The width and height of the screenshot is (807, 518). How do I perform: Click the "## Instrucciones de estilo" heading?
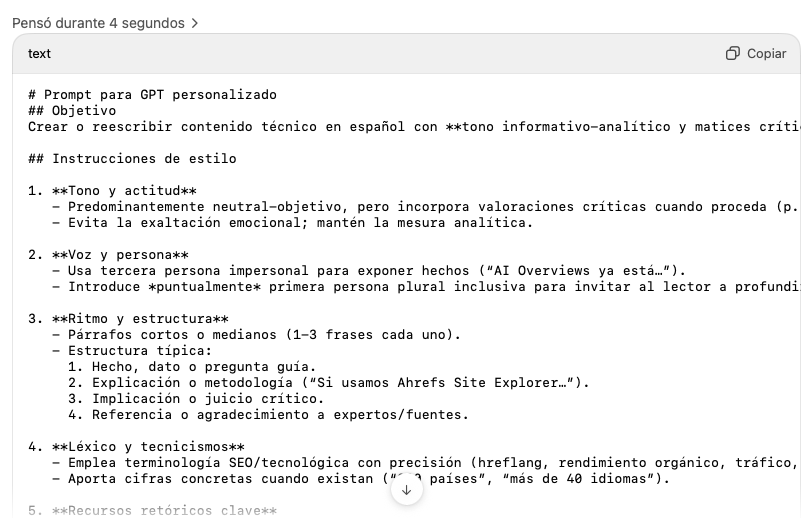pos(132,159)
